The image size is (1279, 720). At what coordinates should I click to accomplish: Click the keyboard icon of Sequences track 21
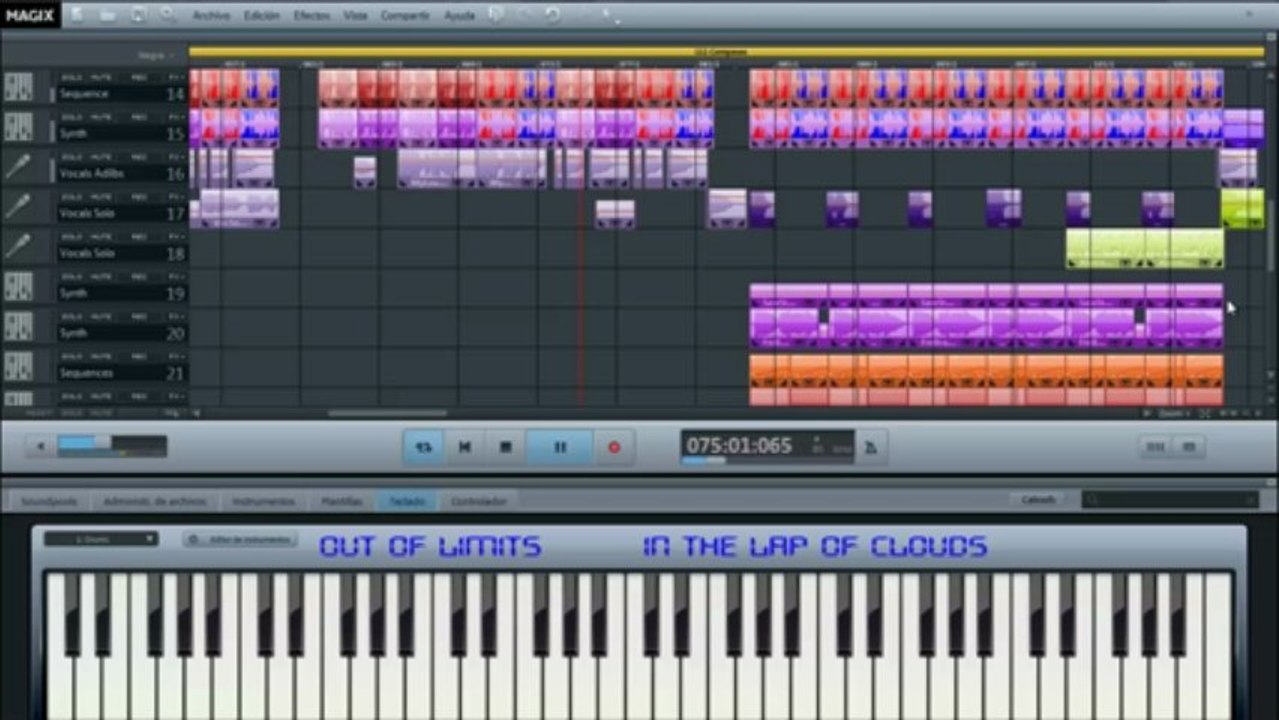(18, 366)
